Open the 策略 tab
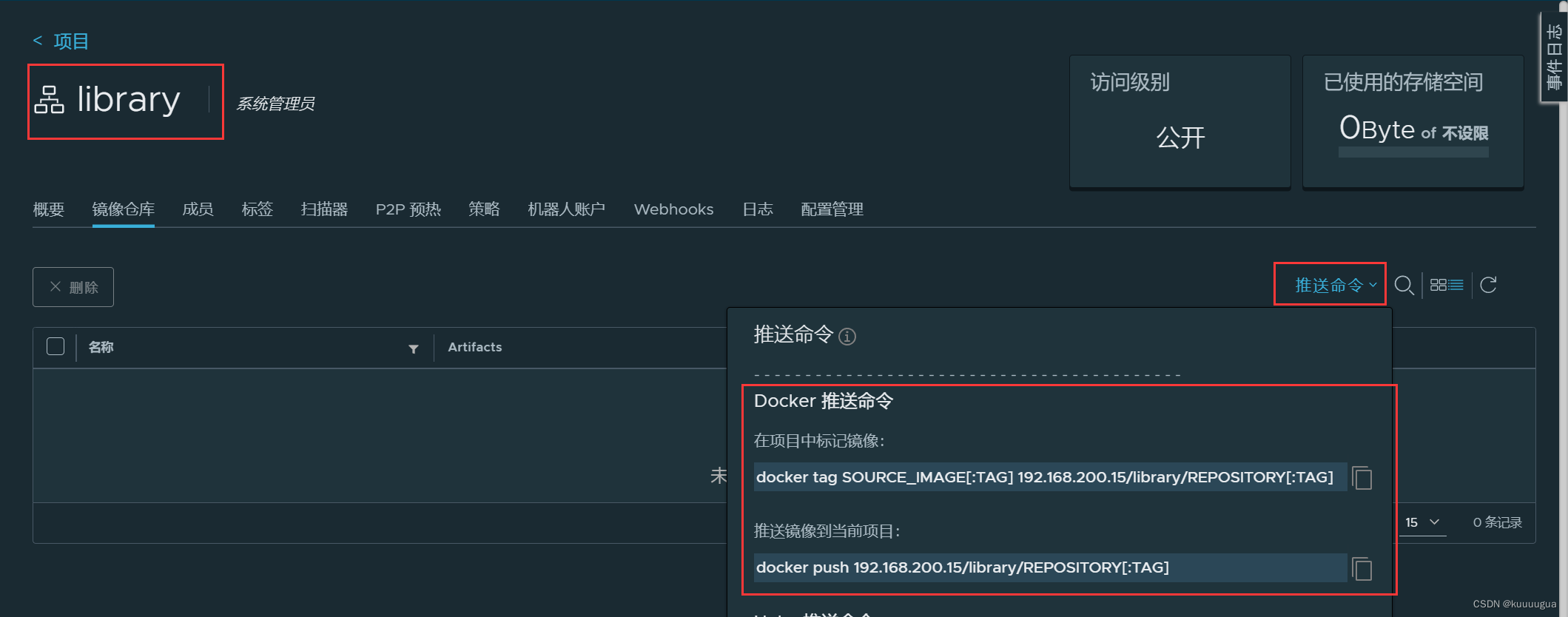Image resolution: width=1568 pixels, height=617 pixels. point(484,209)
